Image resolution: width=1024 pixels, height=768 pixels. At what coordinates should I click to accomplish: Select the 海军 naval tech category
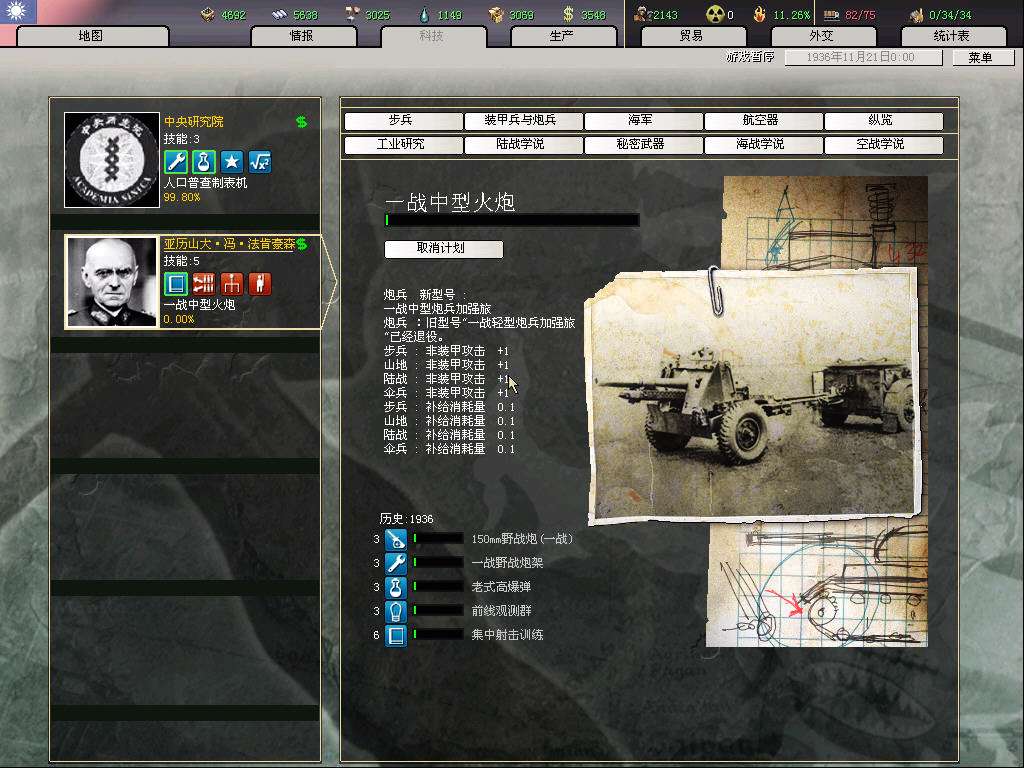click(x=643, y=120)
